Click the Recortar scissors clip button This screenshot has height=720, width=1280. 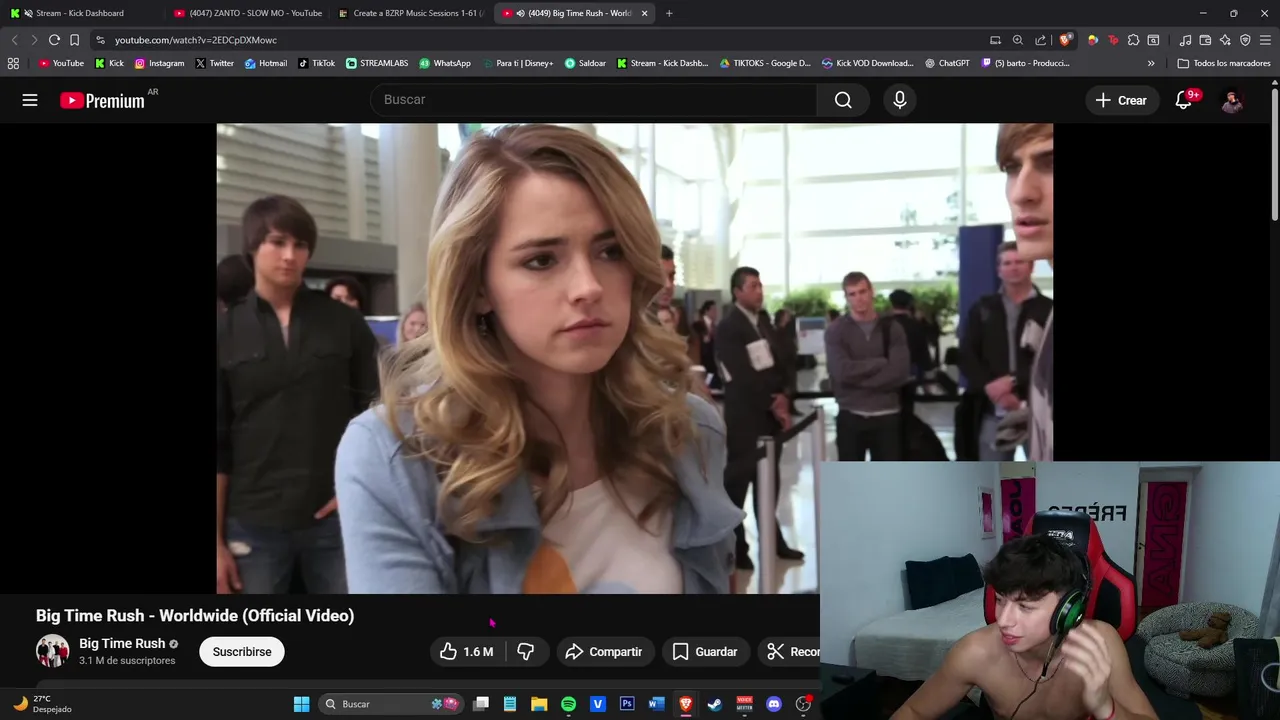[x=790, y=652]
